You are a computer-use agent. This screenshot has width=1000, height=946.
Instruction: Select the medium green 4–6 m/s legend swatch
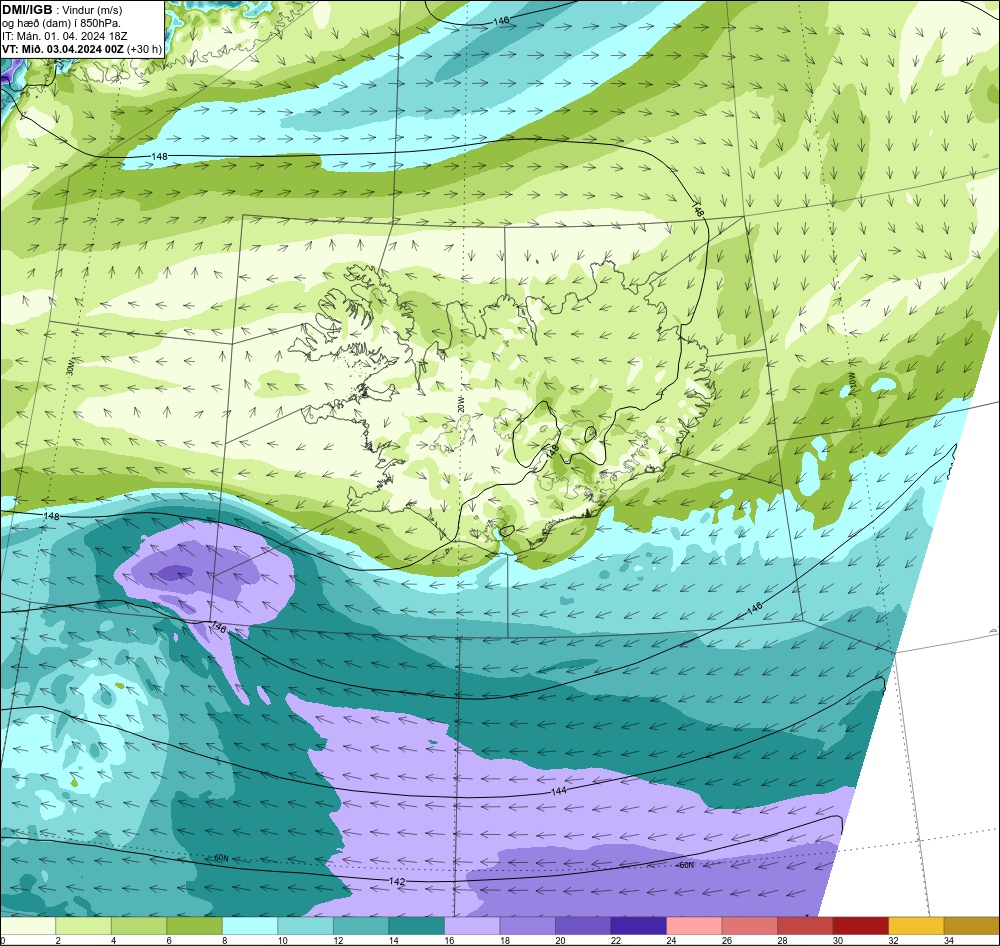coord(139,926)
